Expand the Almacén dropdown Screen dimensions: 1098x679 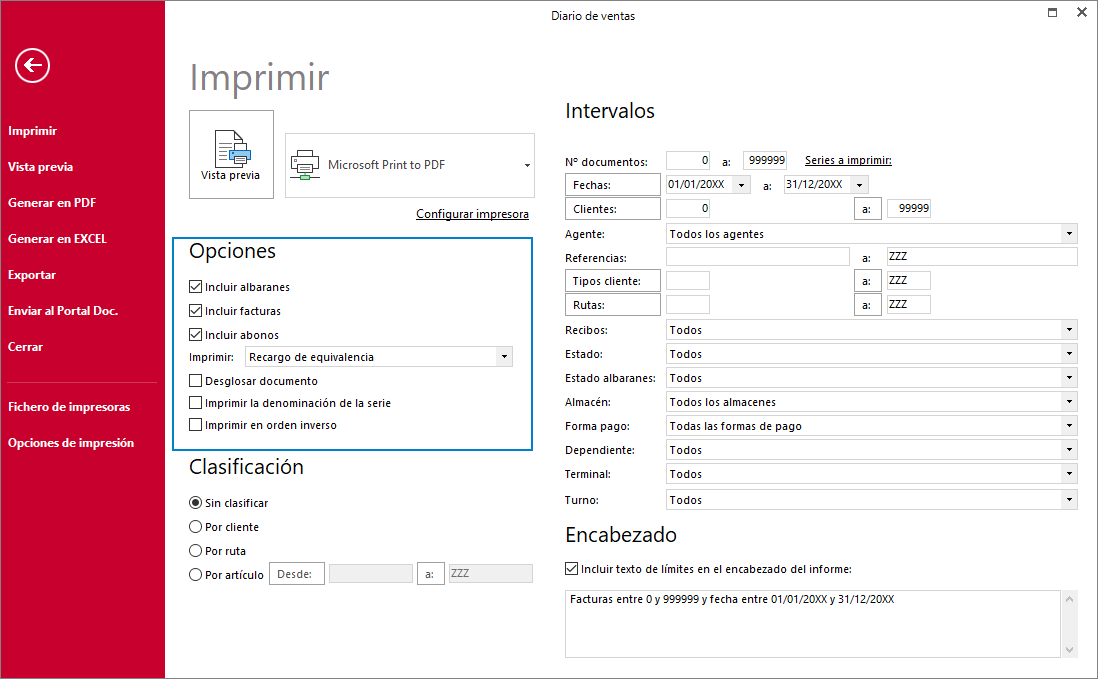coord(1069,402)
